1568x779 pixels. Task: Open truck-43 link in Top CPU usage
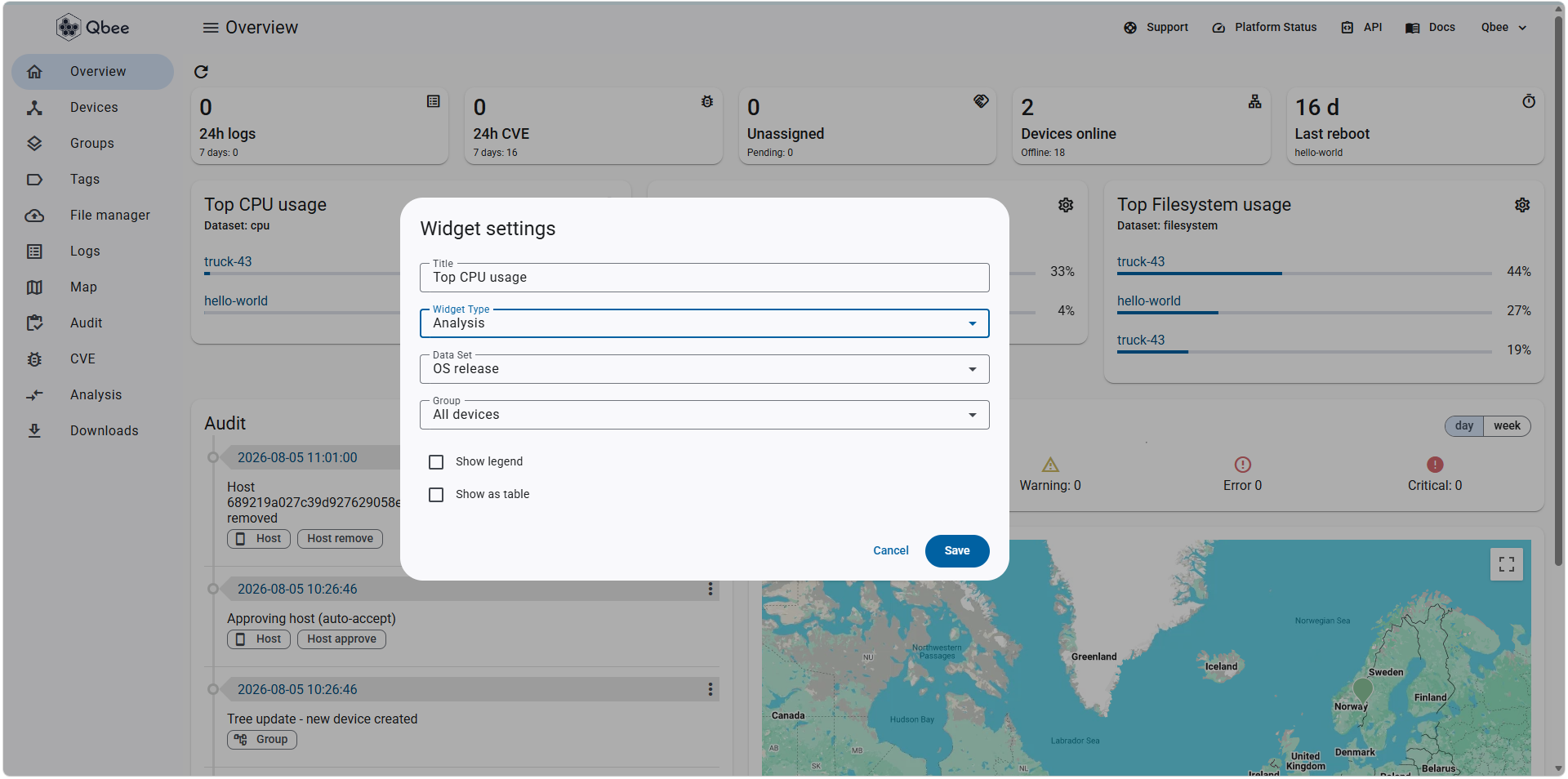[228, 262]
